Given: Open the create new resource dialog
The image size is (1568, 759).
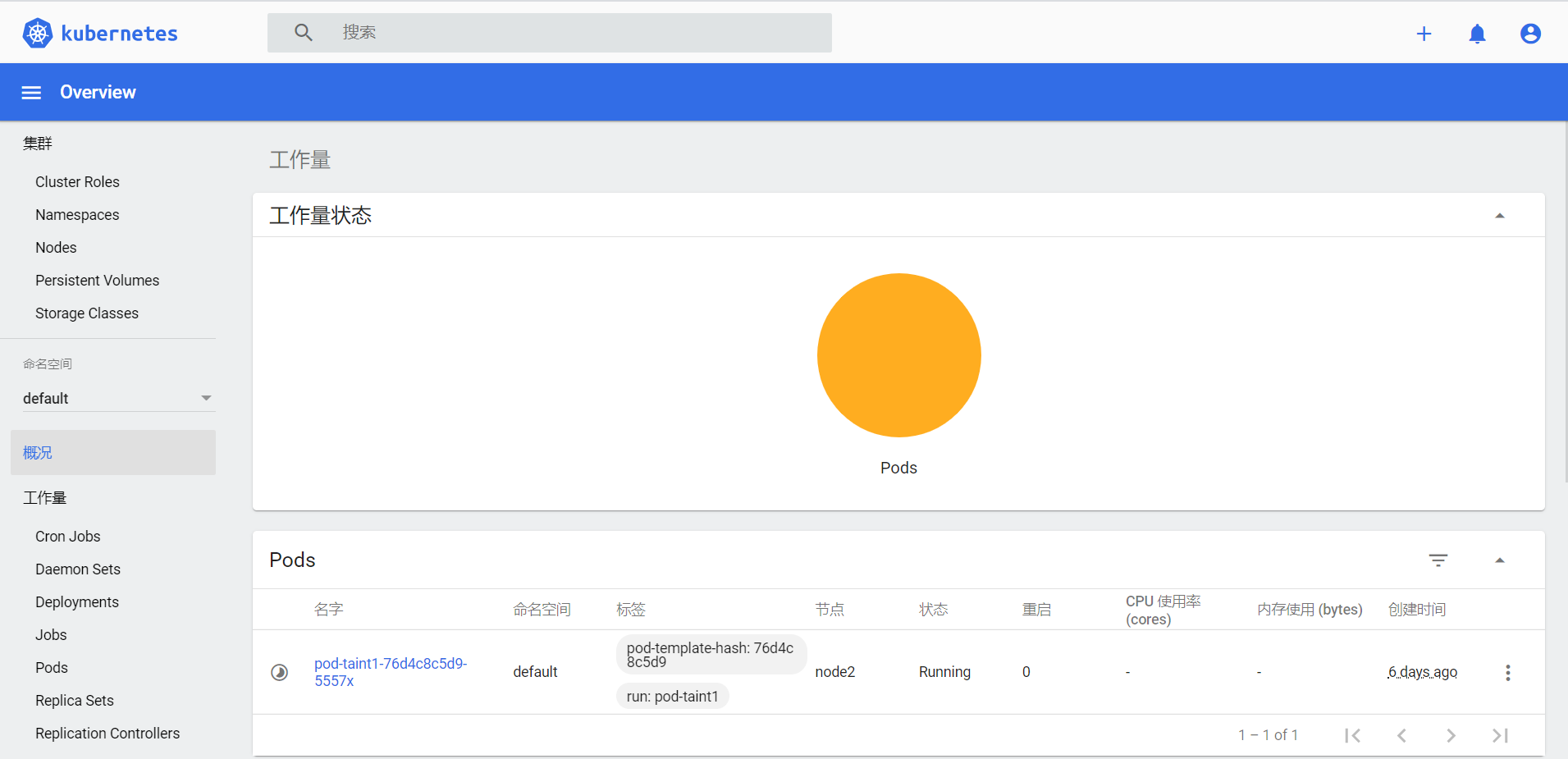Looking at the screenshot, I should (x=1424, y=34).
